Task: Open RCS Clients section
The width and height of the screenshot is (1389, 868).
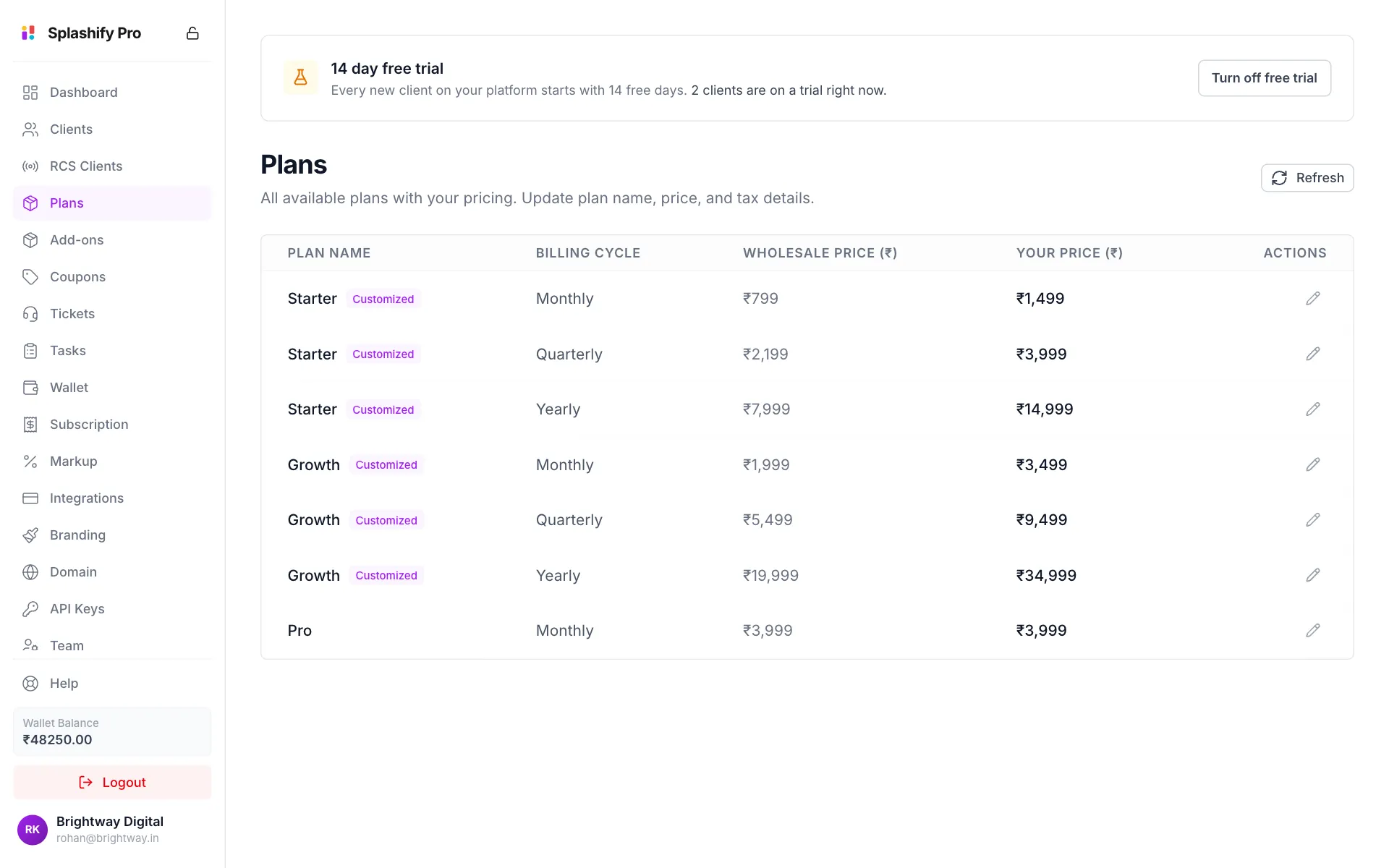Action: pos(112,166)
